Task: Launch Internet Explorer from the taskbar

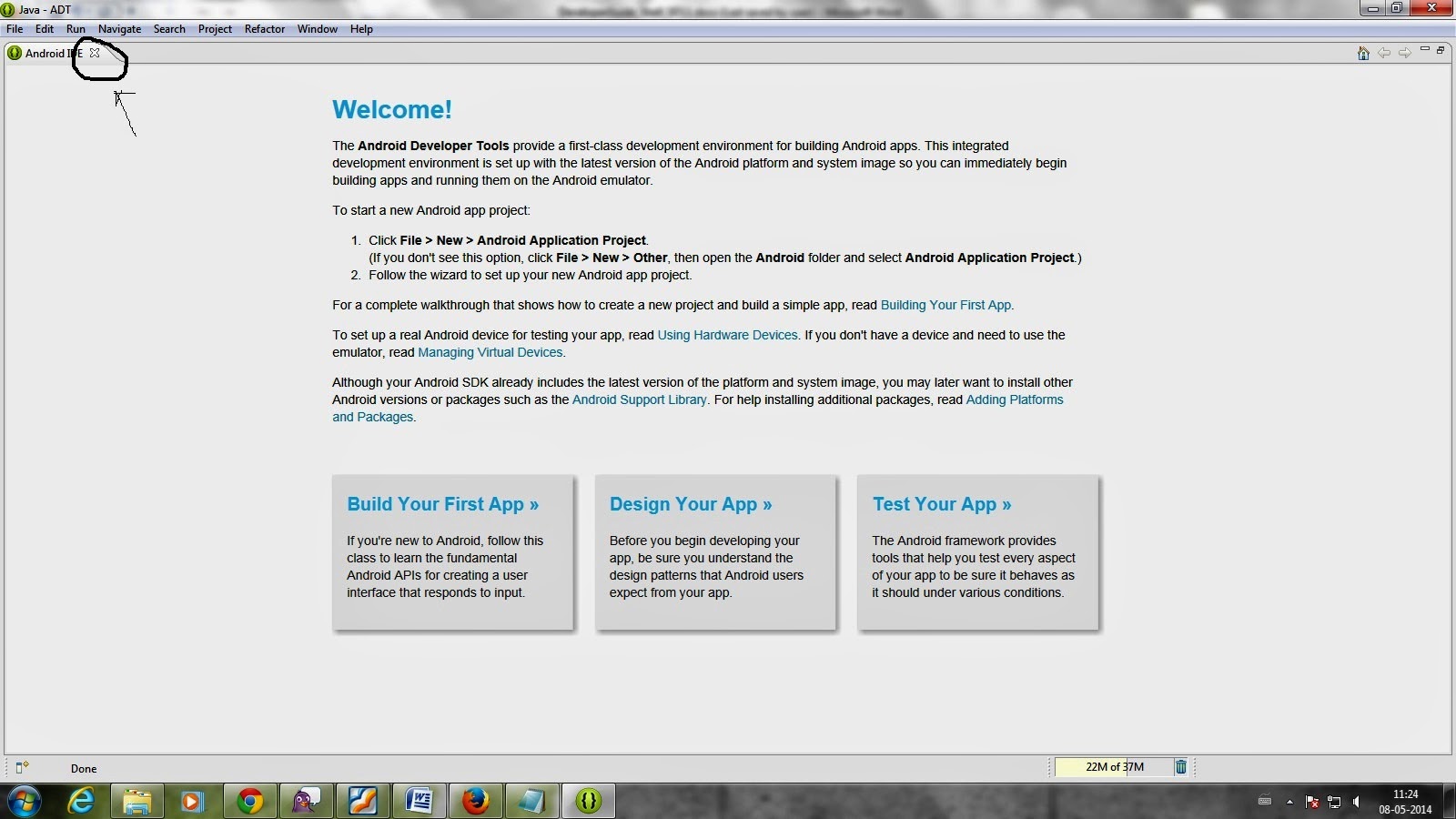Action: 81,802
